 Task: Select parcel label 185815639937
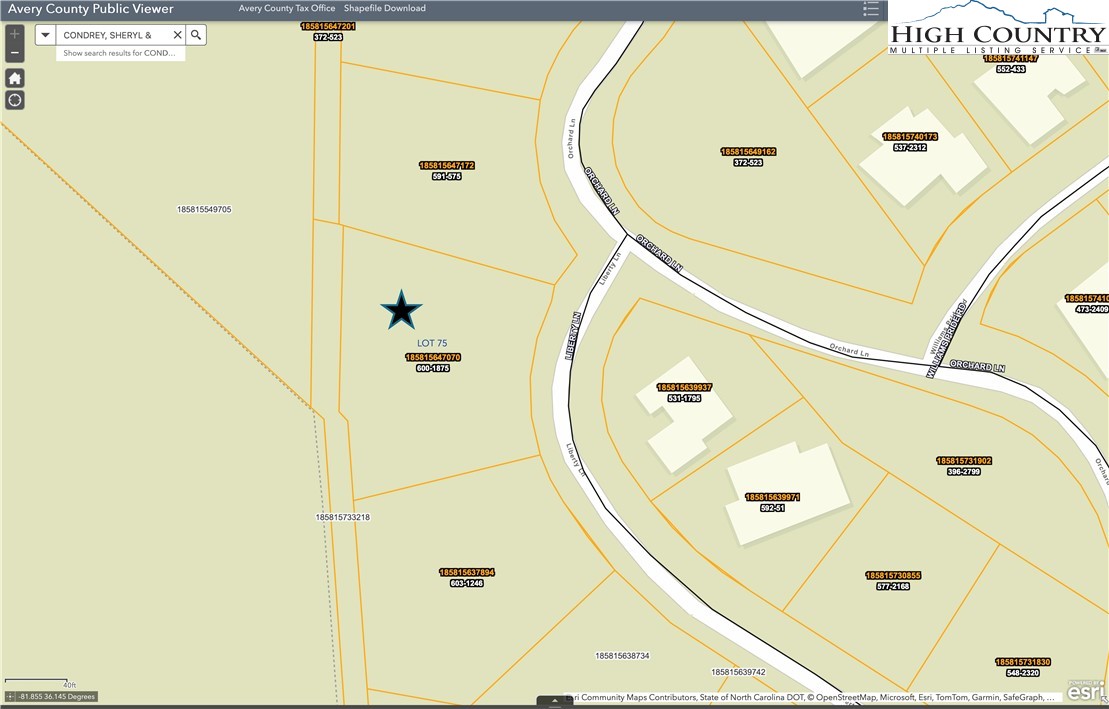pyautogui.click(x=684, y=387)
